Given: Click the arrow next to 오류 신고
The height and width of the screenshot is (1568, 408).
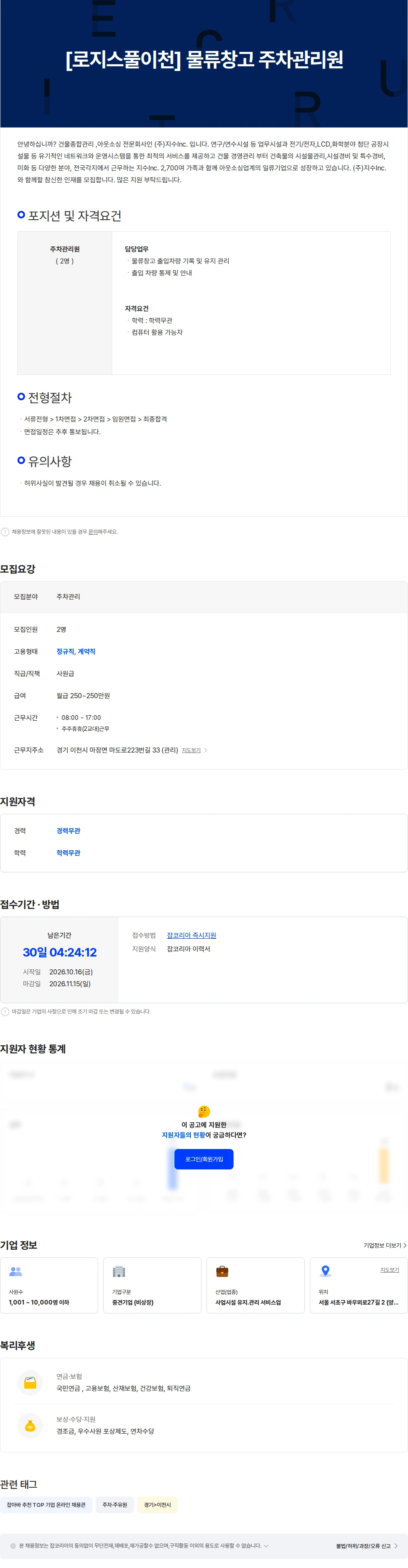Looking at the screenshot, I should pos(397,1545).
